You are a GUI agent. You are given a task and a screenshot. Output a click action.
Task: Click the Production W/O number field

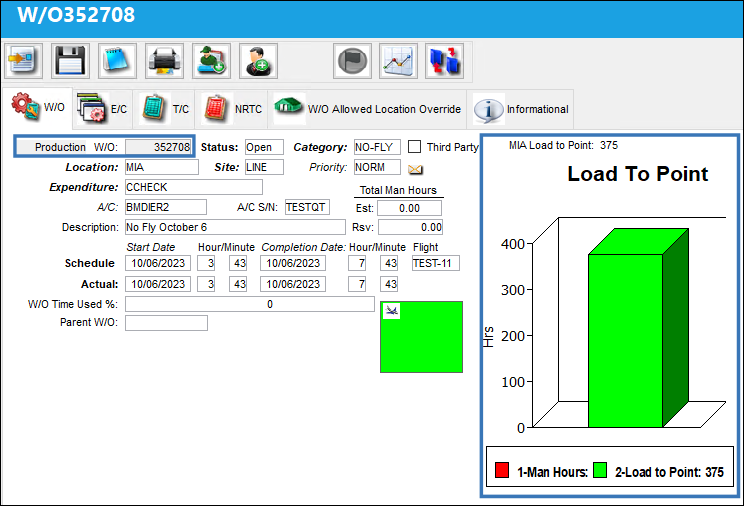(x=159, y=147)
